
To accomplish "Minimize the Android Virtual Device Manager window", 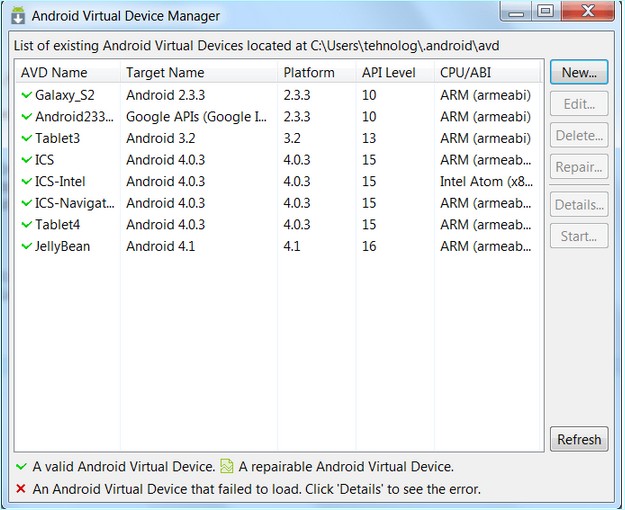I will point(516,12).
